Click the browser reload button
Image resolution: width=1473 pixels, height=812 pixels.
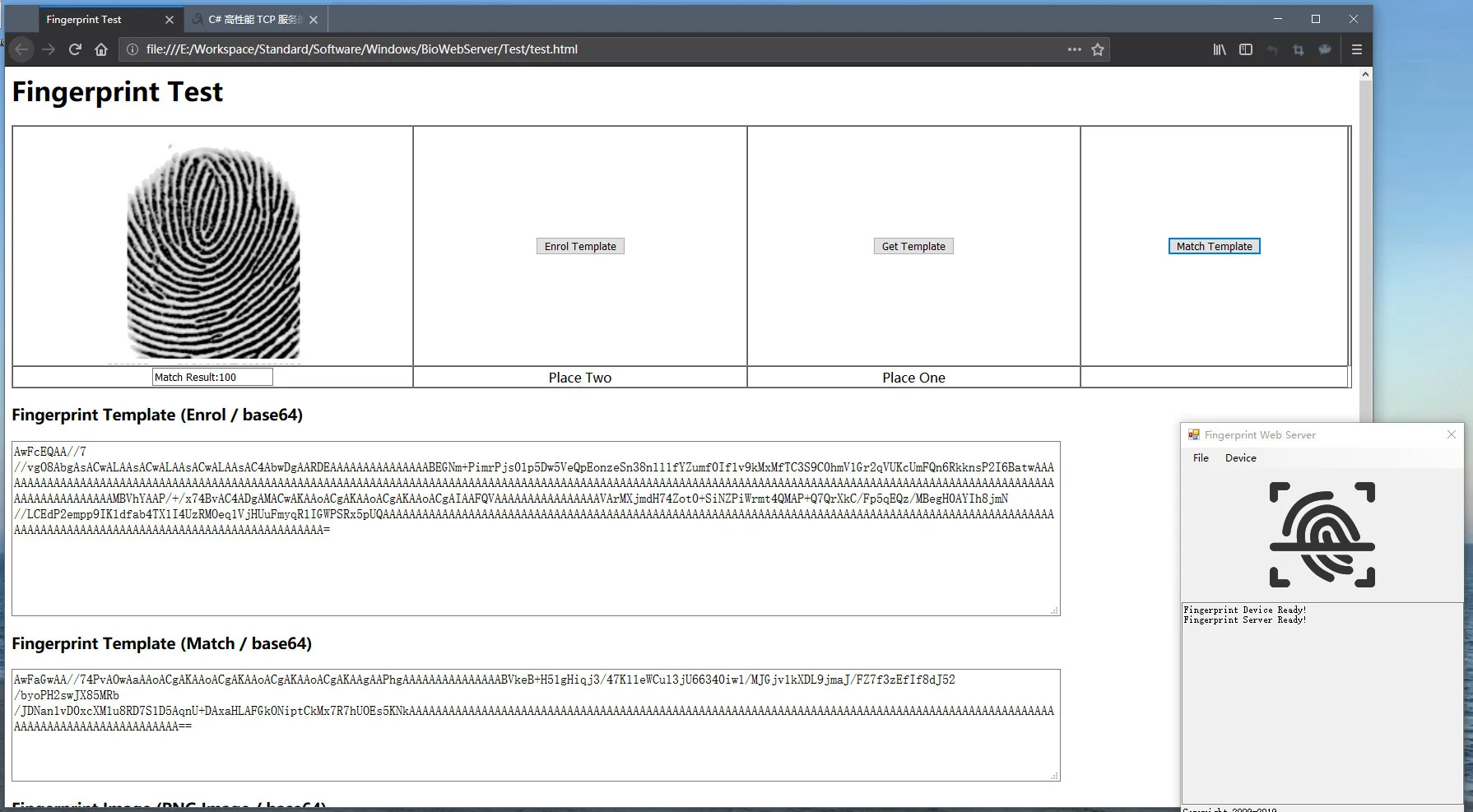[x=75, y=49]
